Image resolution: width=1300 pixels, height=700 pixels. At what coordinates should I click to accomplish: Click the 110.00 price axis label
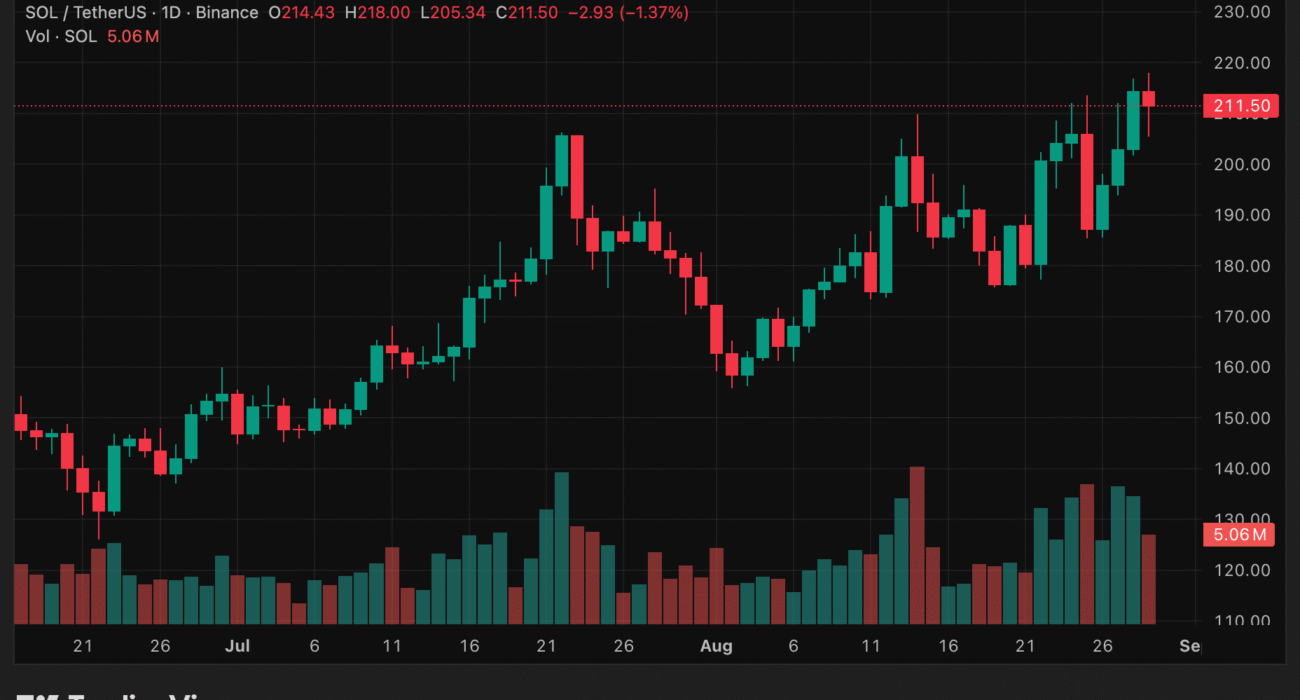click(1241, 621)
